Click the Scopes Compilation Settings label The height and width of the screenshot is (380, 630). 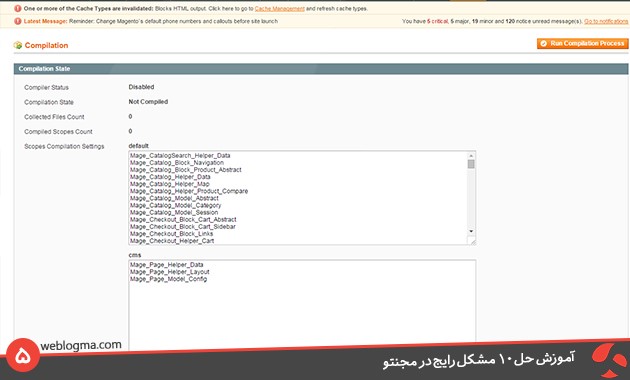64,146
